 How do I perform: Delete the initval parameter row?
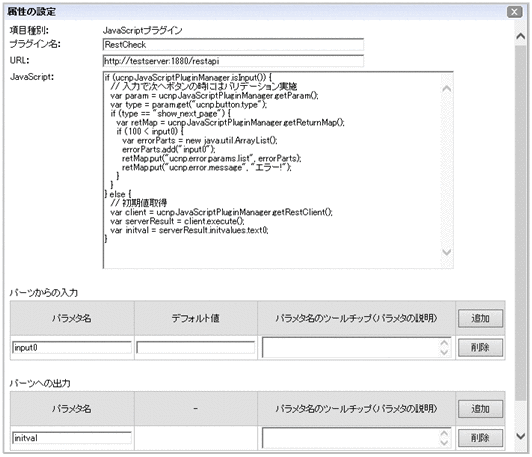480,438
